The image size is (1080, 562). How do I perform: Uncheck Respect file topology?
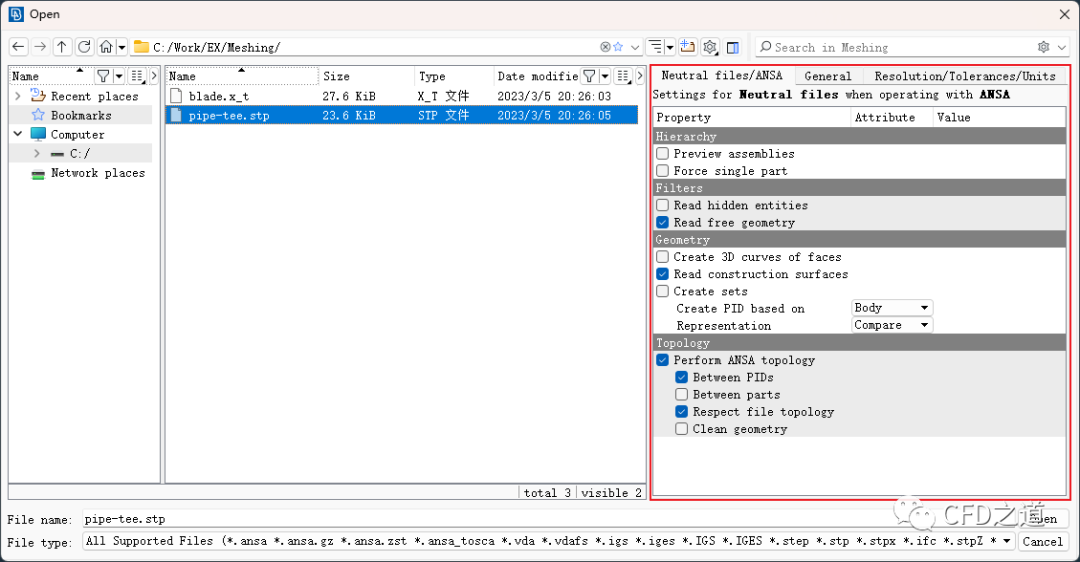(682, 411)
